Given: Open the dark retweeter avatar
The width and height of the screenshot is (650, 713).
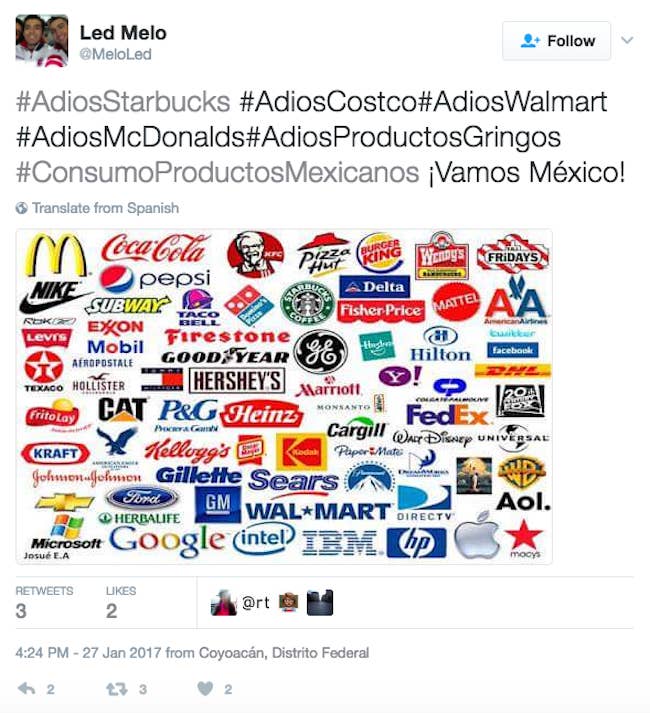Looking at the screenshot, I should (320, 603).
